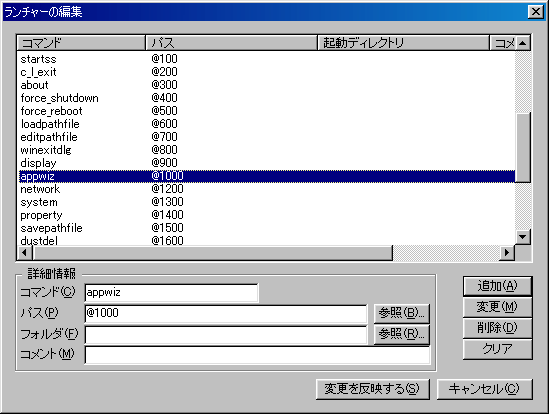Click the list scroll down arrow
Image resolution: width=549 pixels, height=414 pixels.
click(523, 237)
